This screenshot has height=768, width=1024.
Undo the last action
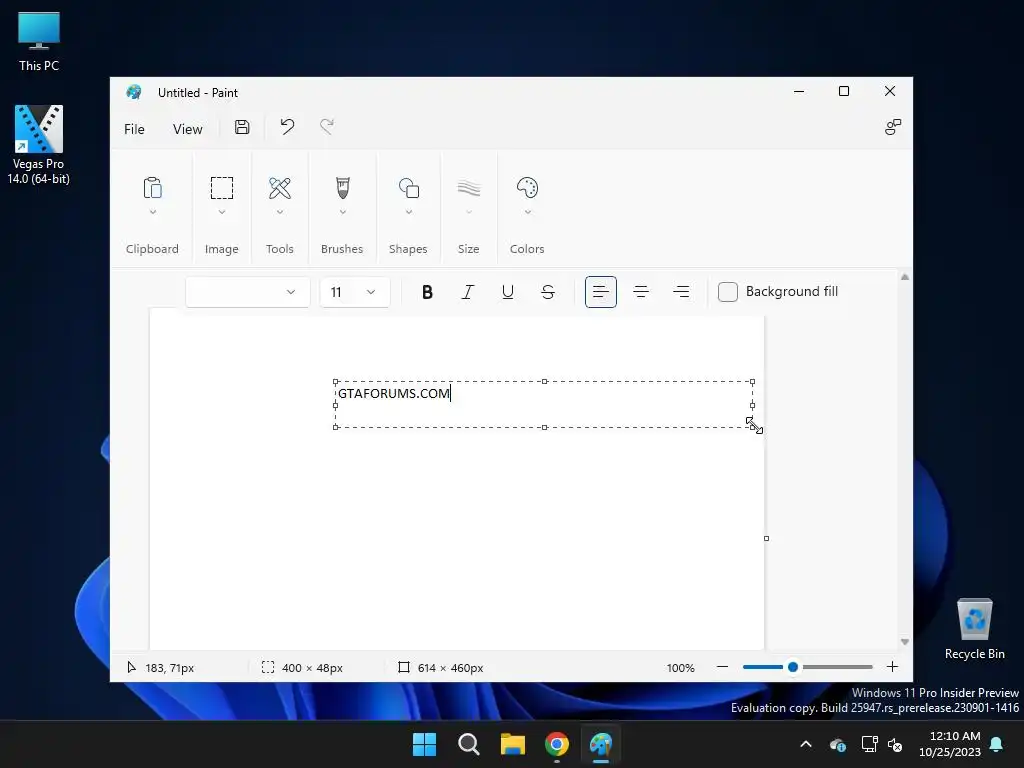click(x=287, y=127)
